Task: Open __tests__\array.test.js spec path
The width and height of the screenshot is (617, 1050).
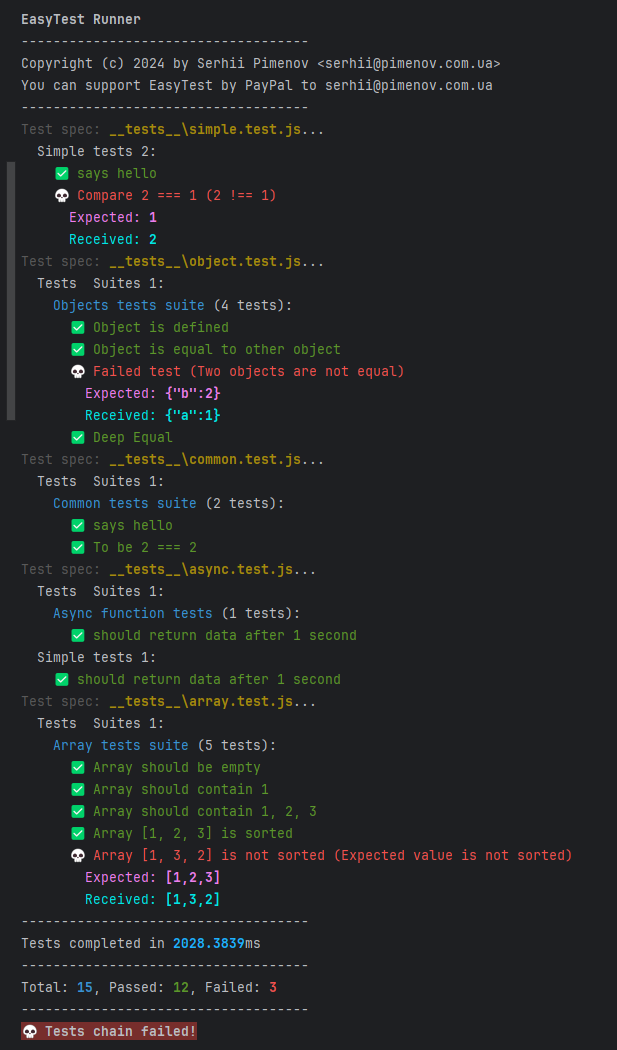Action: click(201, 702)
